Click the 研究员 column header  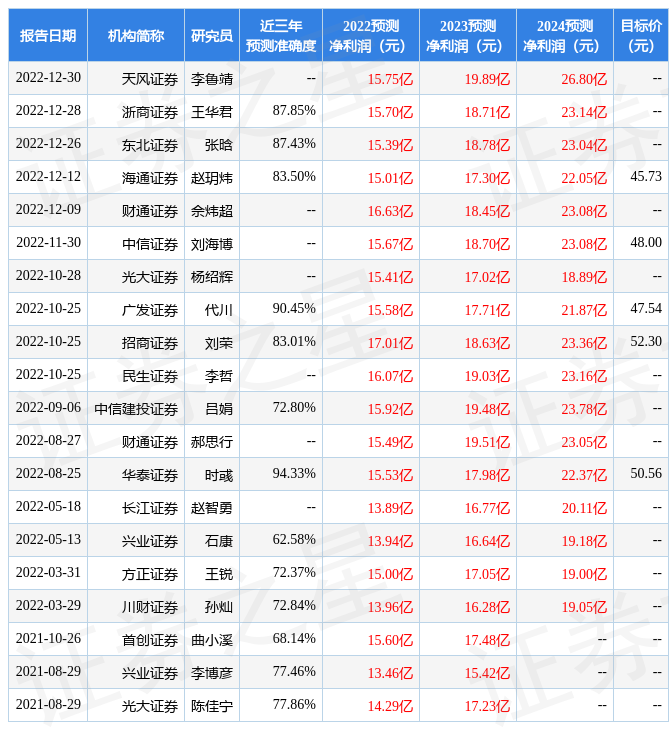point(212,35)
